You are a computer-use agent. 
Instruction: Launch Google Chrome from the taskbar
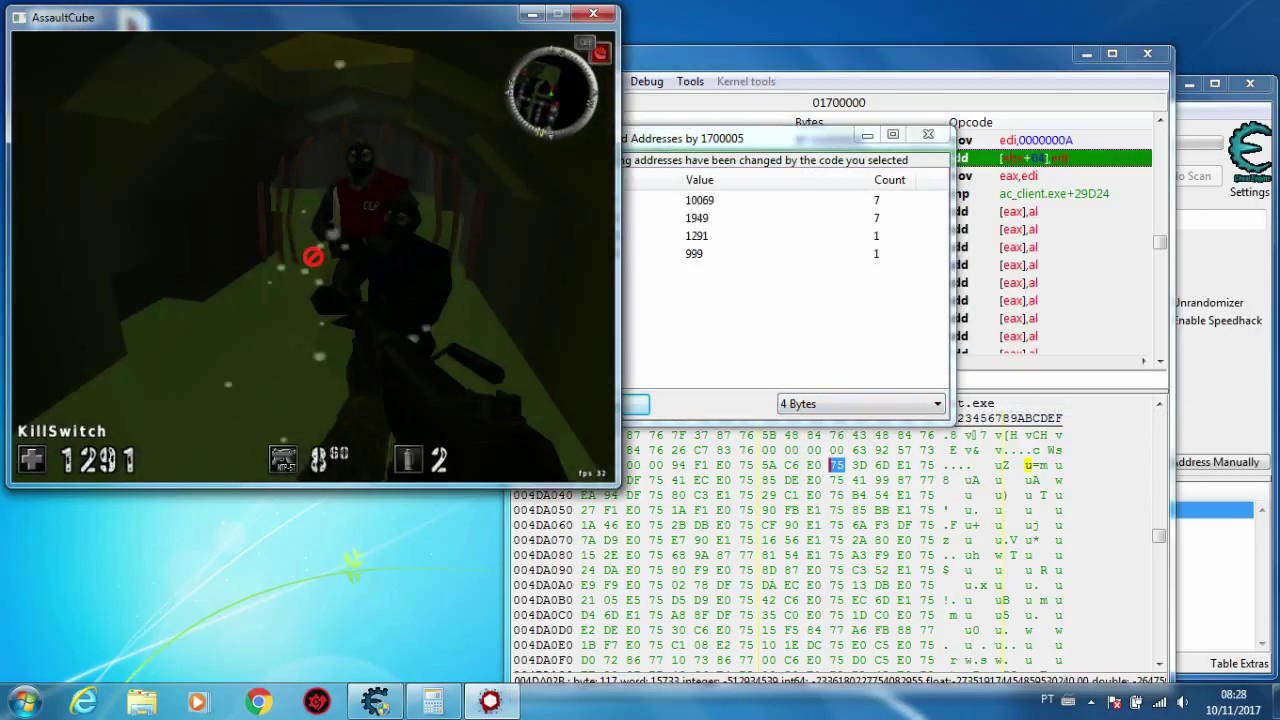point(258,702)
